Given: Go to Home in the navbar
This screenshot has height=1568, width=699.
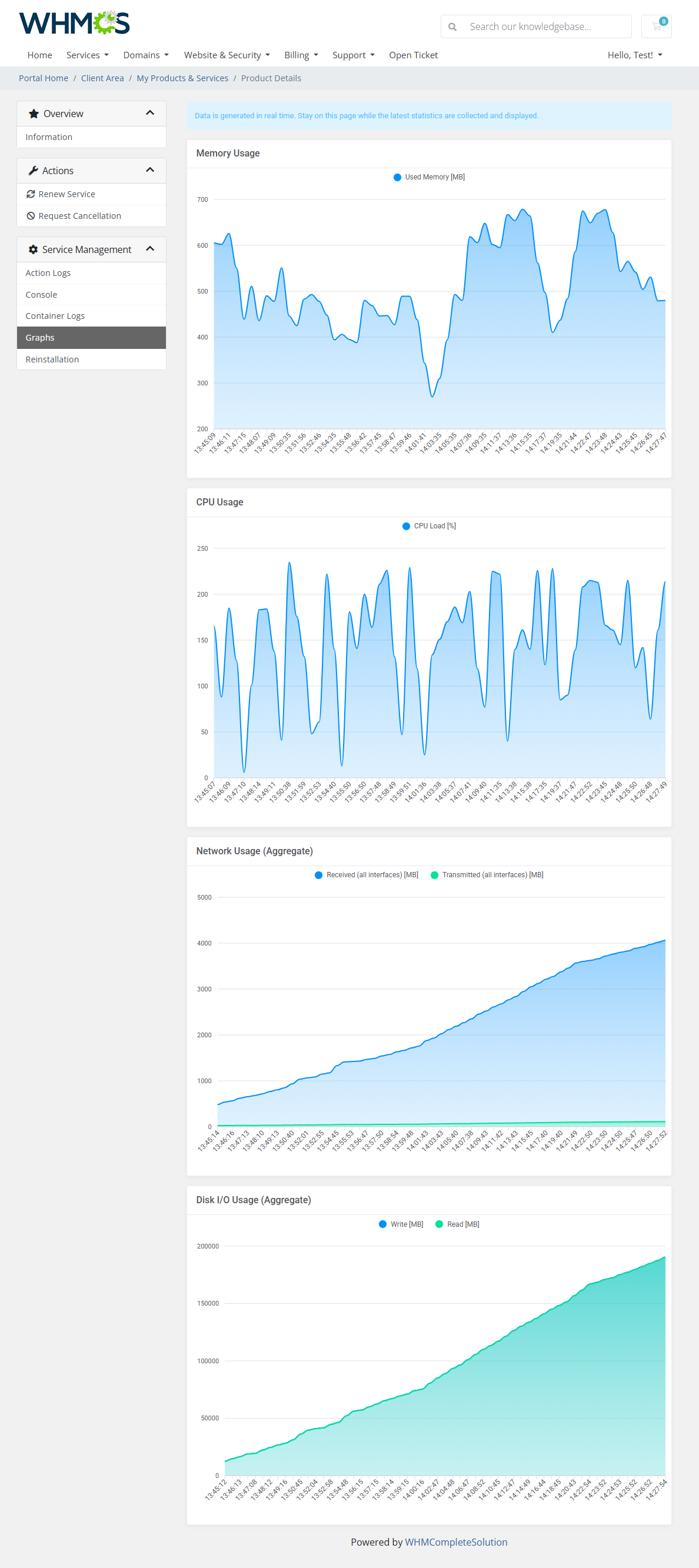Looking at the screenshot, I should pos(39,55).
